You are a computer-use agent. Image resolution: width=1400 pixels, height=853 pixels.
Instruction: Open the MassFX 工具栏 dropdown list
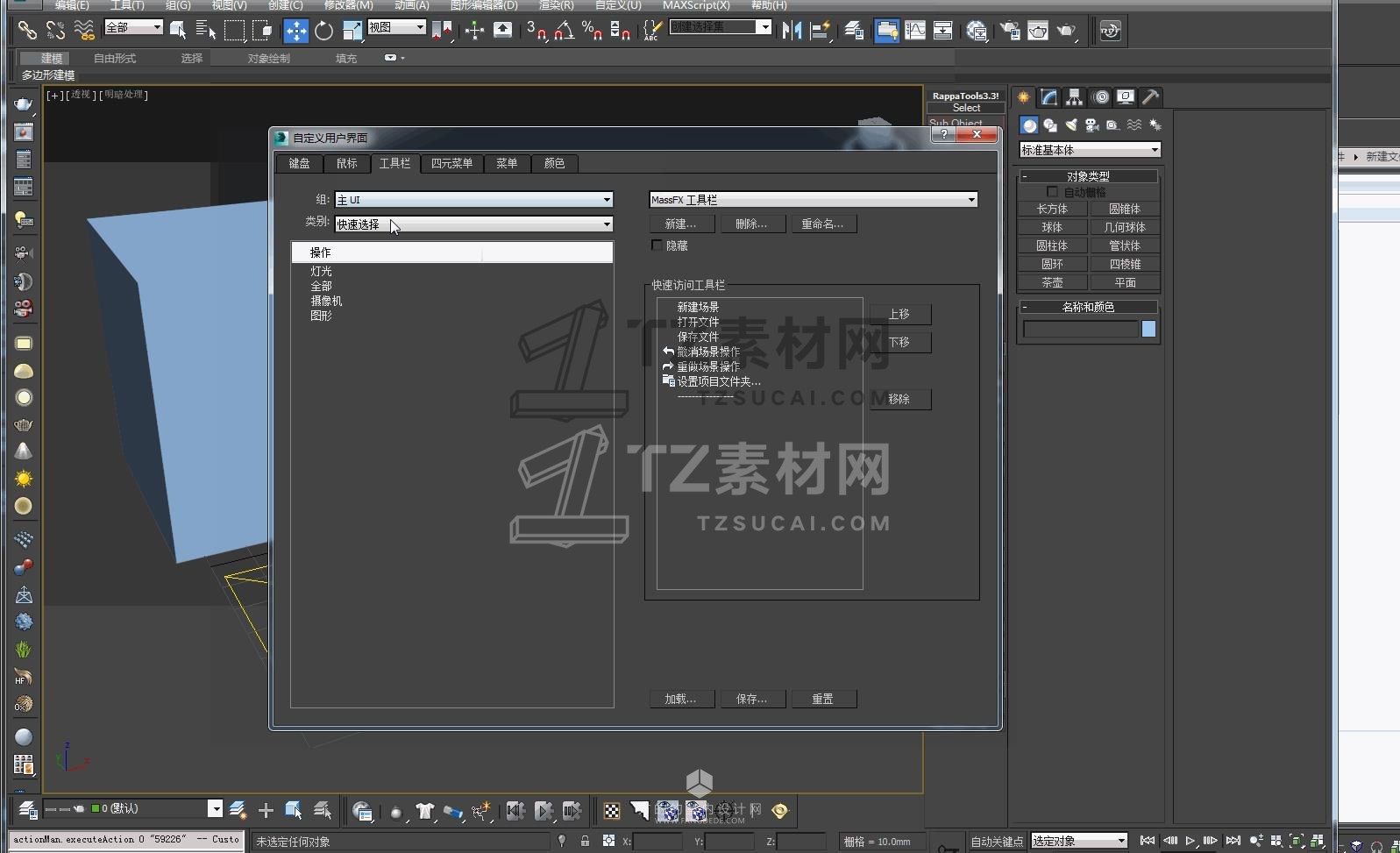(970, 200)
